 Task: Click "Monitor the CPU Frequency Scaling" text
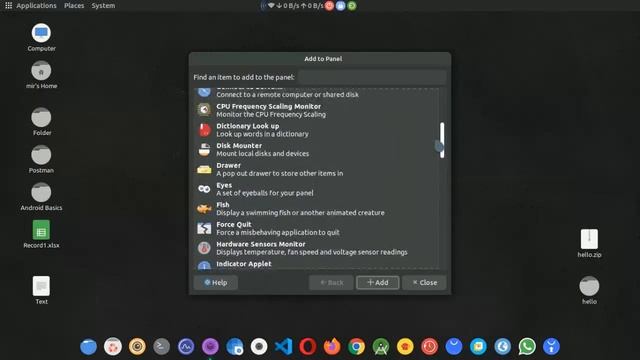pyautogui.click(x=271, y=114)
